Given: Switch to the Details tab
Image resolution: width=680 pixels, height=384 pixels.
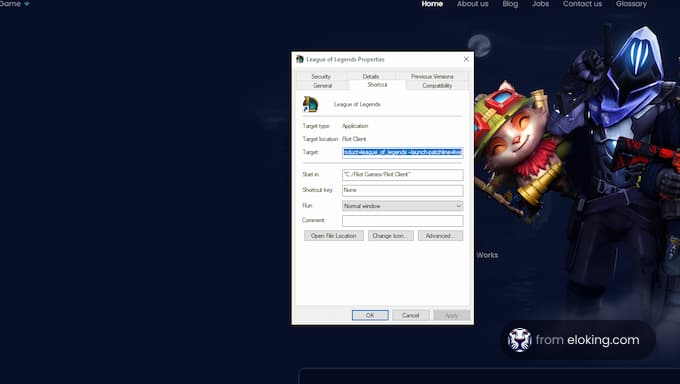Looking at the screenshot, I should [x=371, y=76].
